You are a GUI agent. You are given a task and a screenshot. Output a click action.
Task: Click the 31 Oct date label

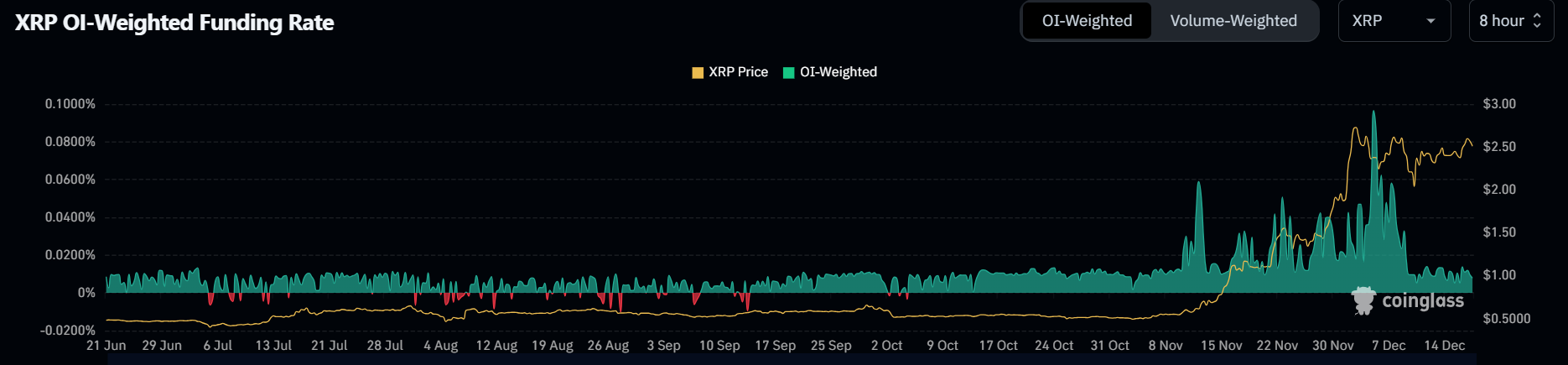1110,346
